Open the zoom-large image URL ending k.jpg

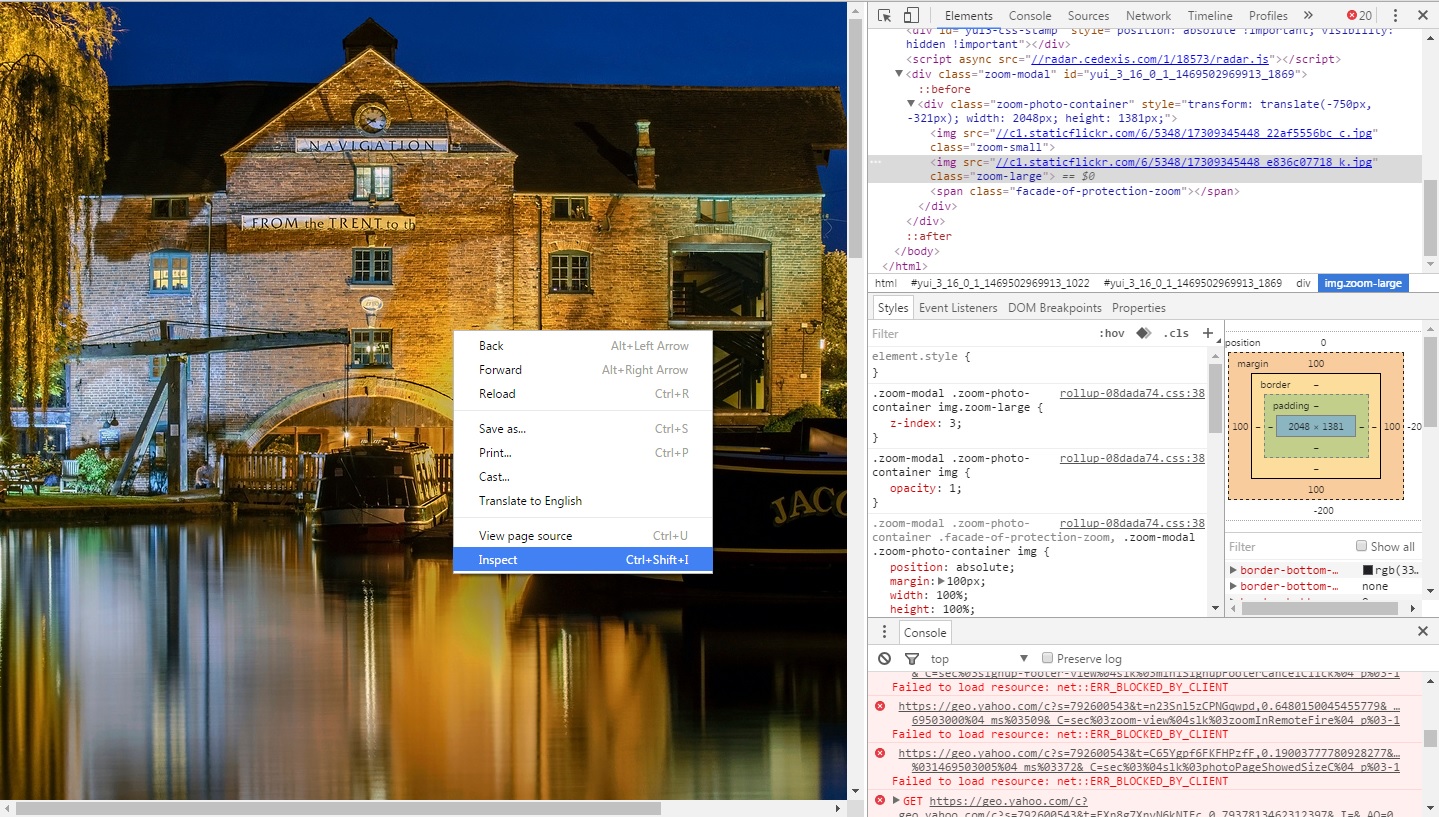1184,162
